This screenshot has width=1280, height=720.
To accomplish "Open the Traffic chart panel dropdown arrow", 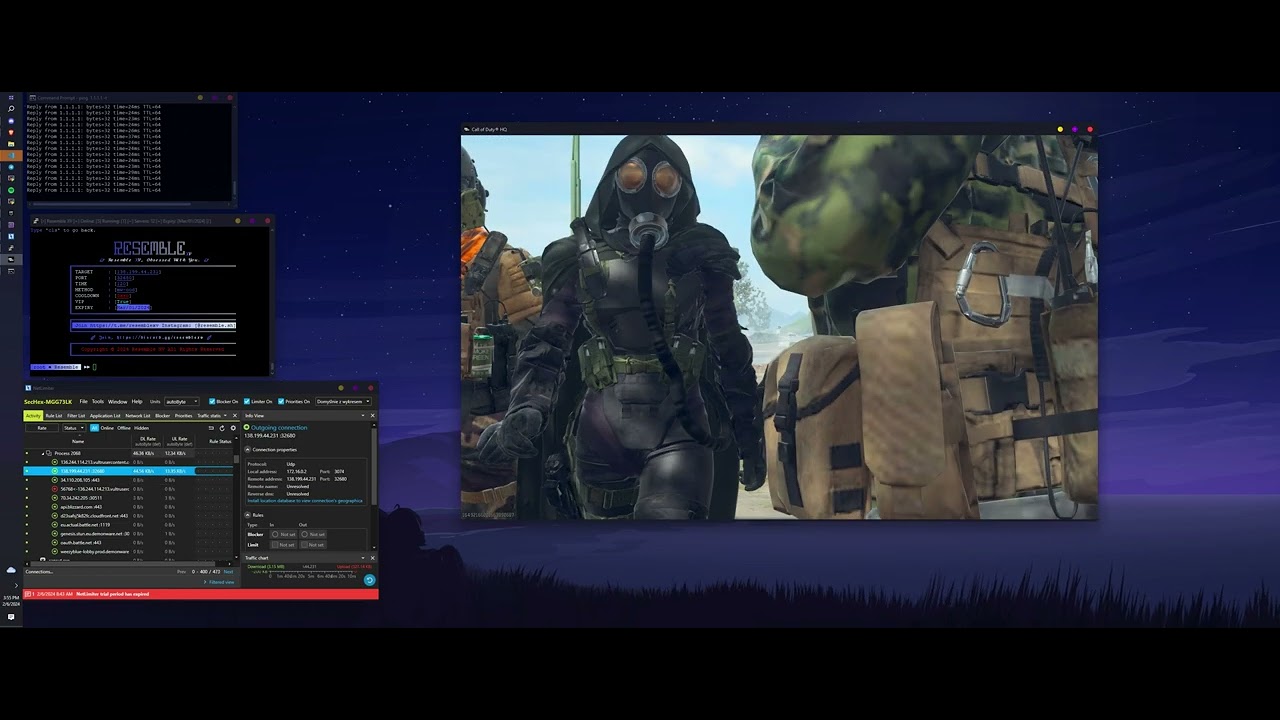I will 363,558.
